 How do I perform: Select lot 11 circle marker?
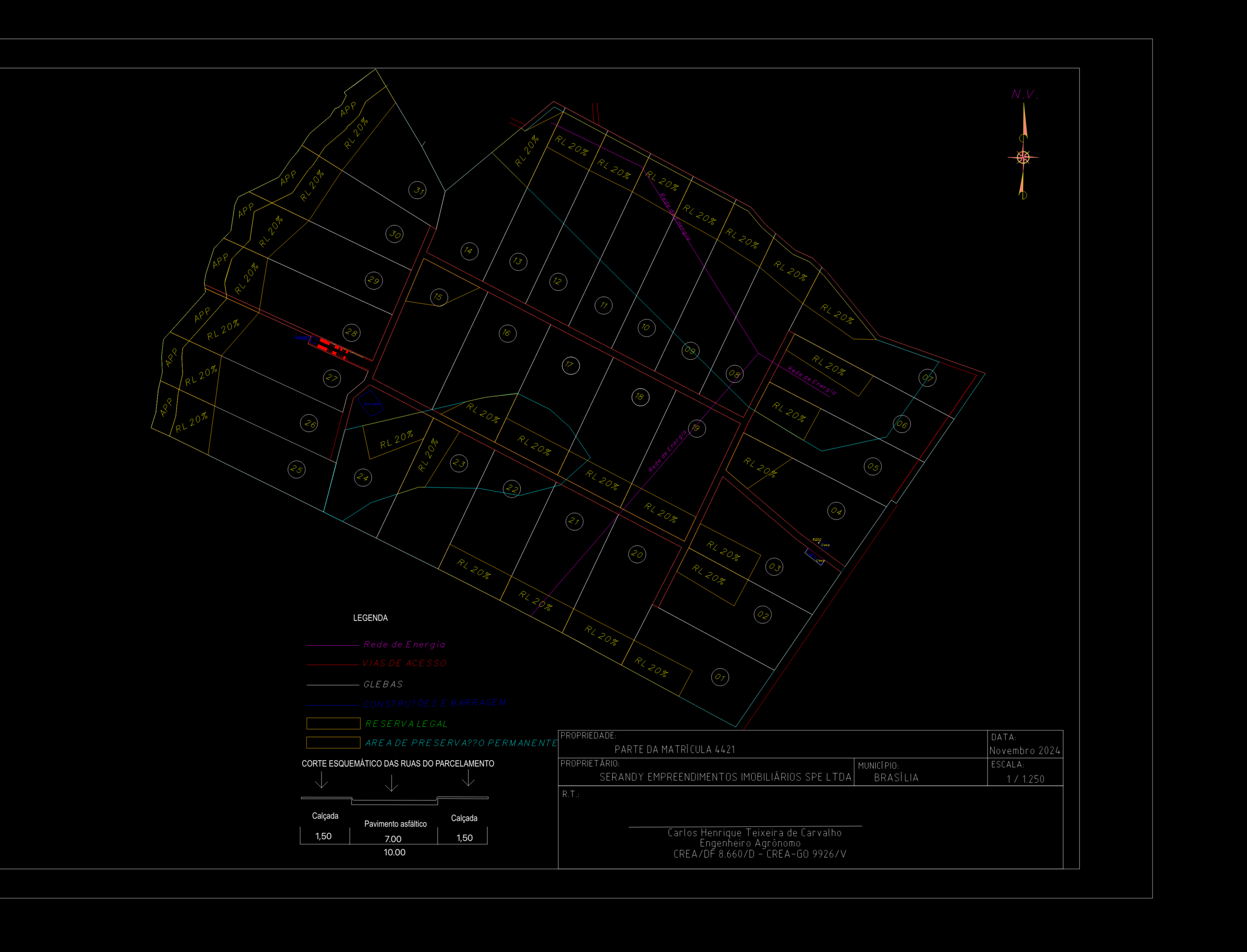(x=604, y=305)
